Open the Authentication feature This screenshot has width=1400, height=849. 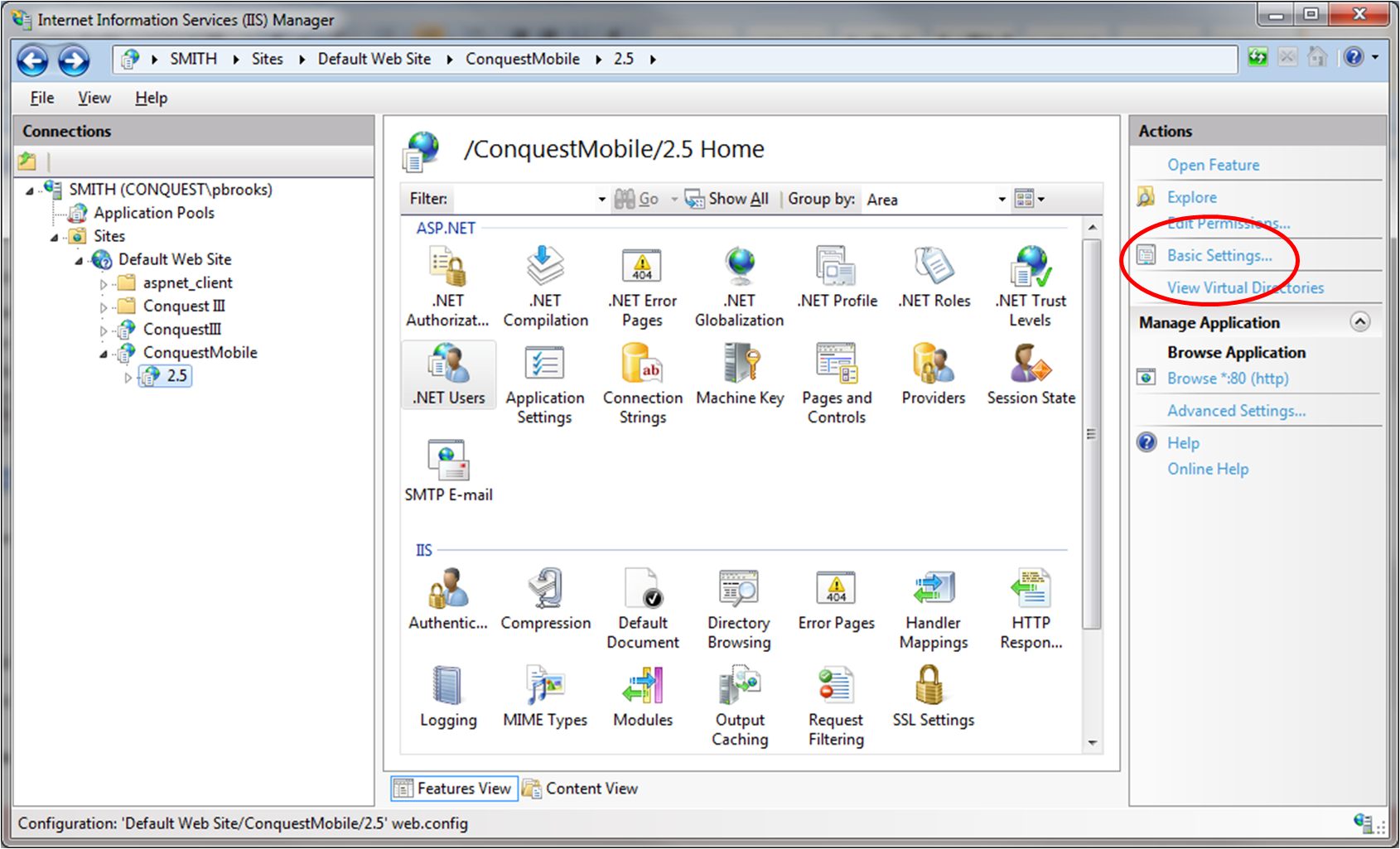(x=448, y=600)
